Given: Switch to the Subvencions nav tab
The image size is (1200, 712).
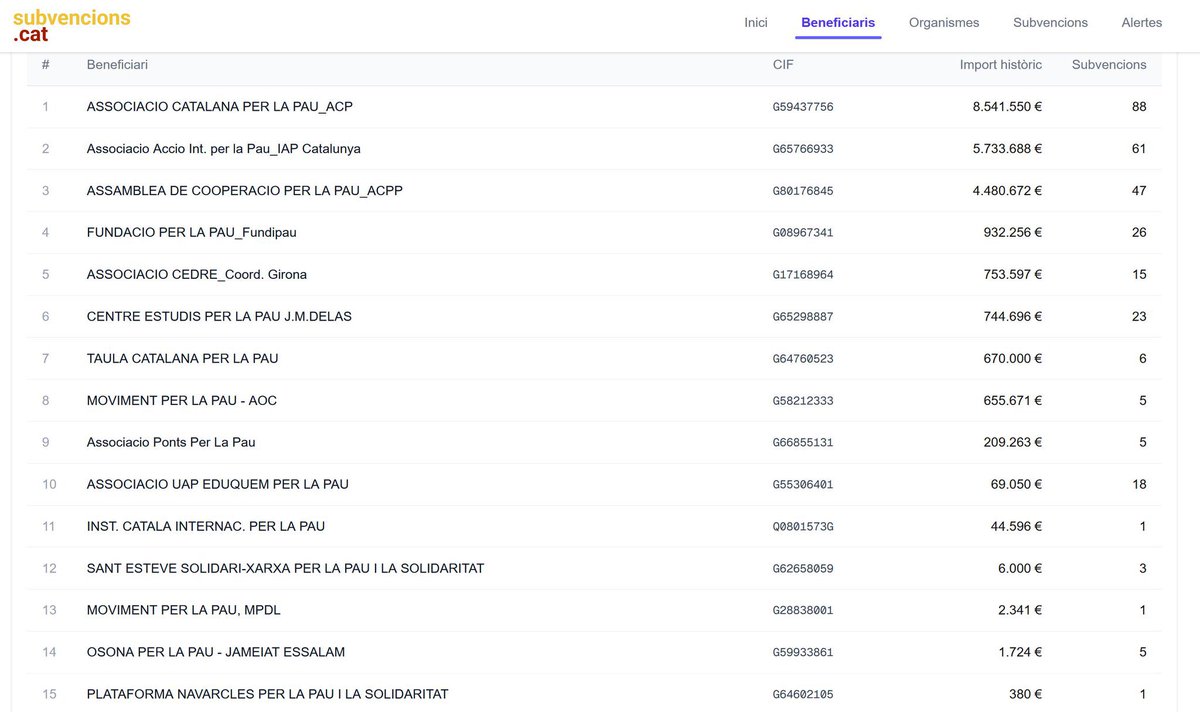Looking at the screenshot, I should click(1050, 22).
